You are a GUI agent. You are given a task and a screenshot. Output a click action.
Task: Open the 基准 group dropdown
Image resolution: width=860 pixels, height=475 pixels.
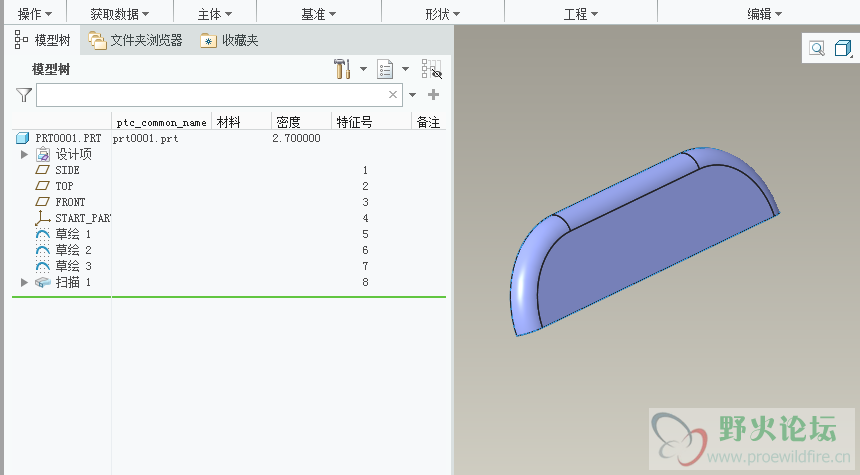318,14
